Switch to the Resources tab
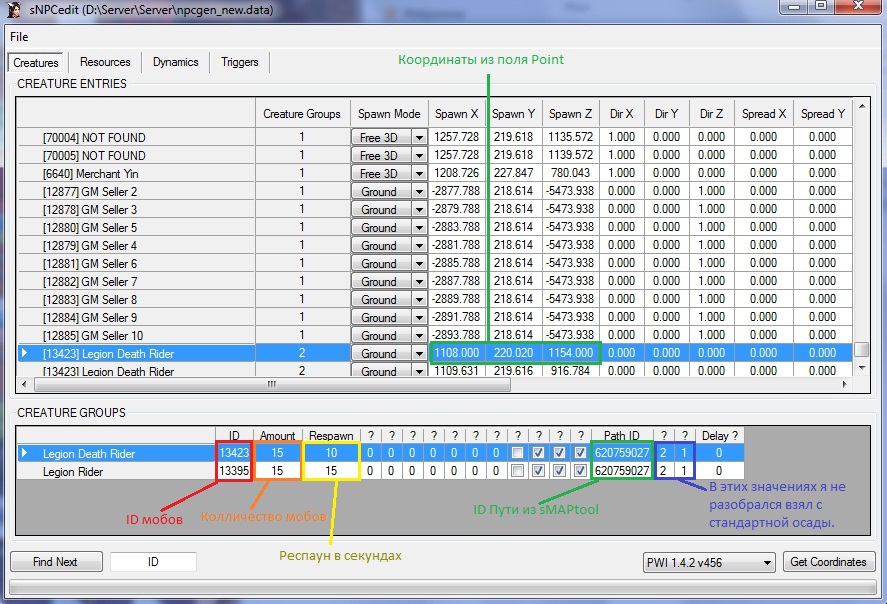The width and height of the screenshot is (887, 604). coord(105,62)
